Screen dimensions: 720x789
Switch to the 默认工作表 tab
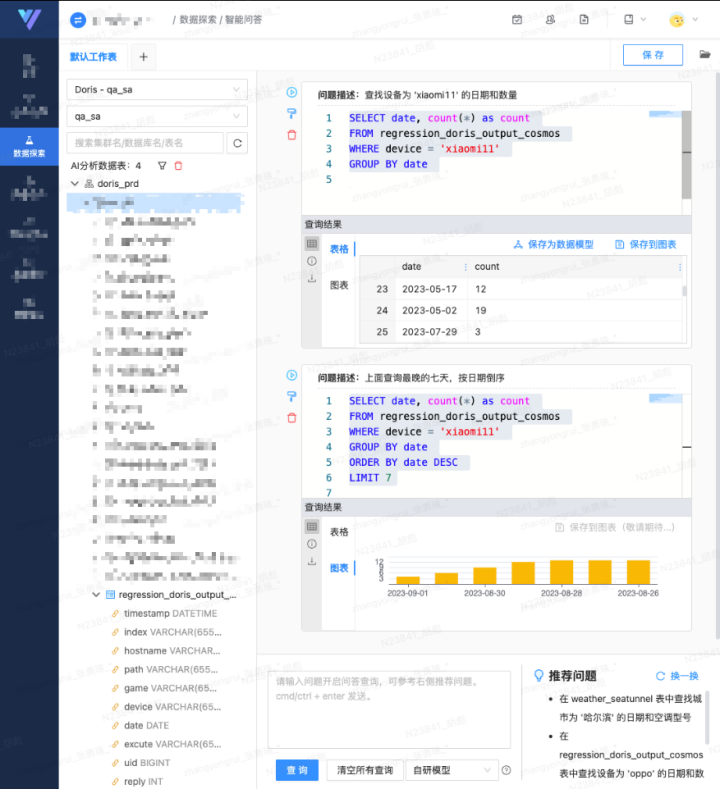click(x=93, y=57)
